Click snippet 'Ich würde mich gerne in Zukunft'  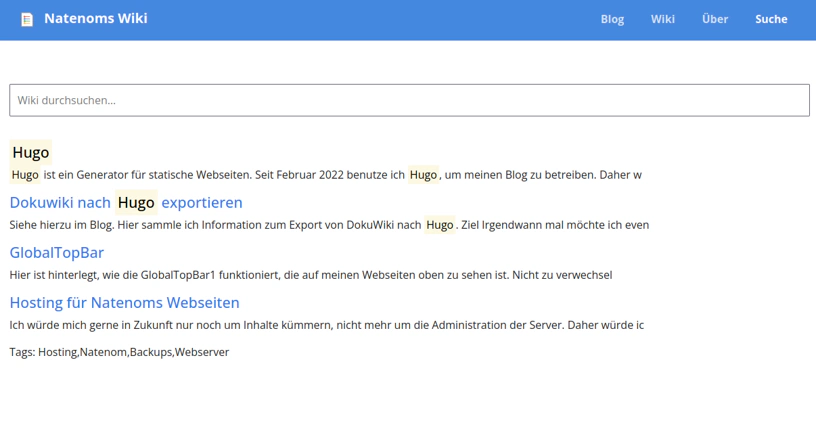[327, 325]
